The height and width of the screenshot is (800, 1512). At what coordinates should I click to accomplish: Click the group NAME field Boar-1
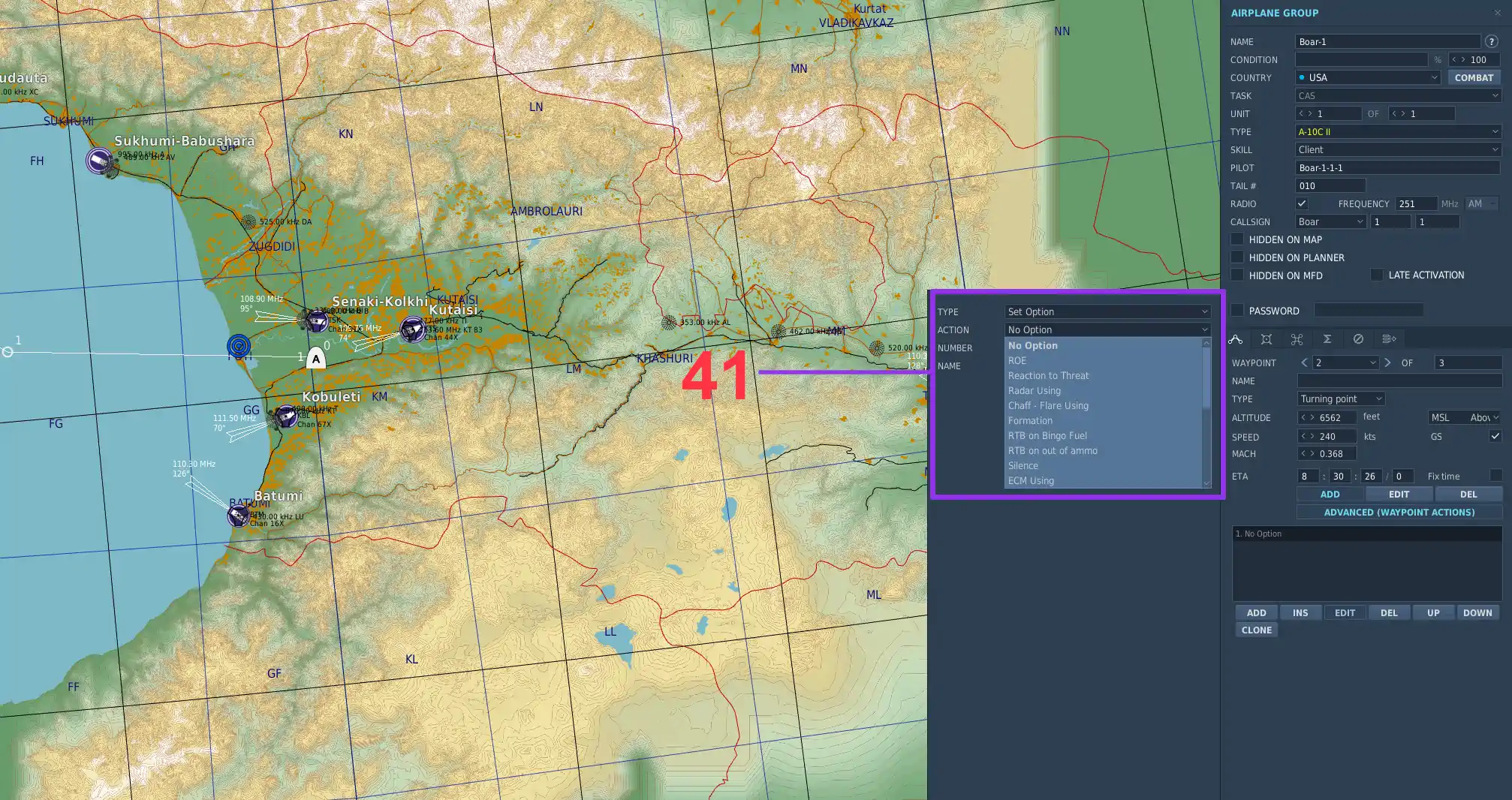1387,41
